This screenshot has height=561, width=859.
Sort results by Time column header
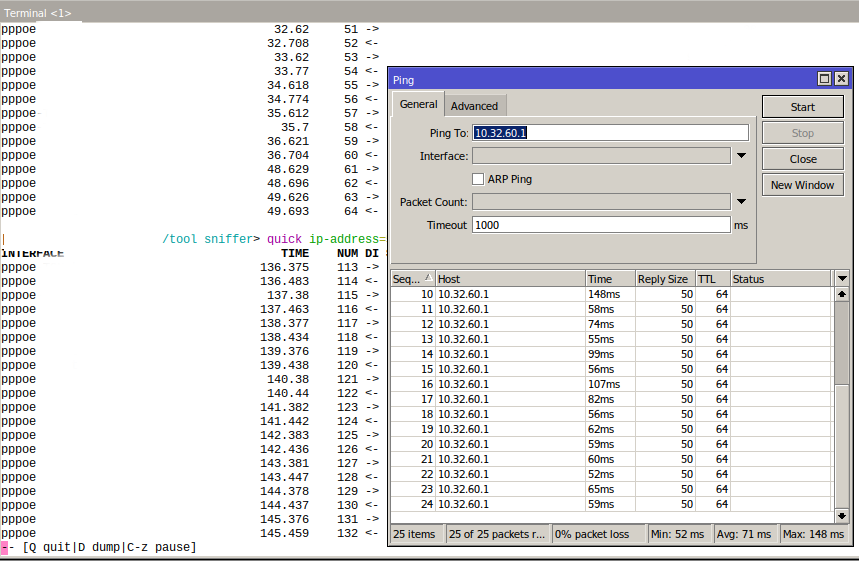click(609, 279)
